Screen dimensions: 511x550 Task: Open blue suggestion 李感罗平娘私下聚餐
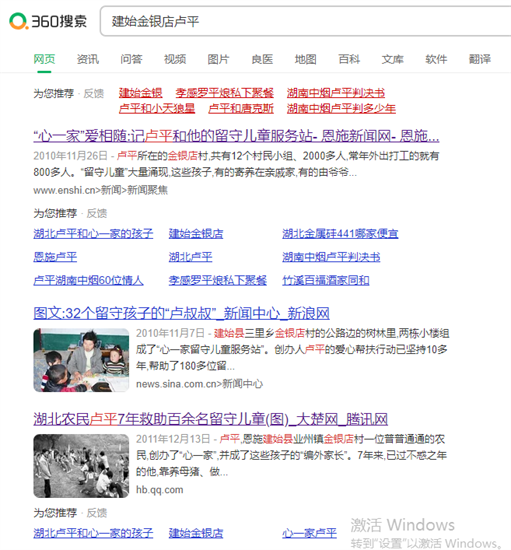coord(217,280)
